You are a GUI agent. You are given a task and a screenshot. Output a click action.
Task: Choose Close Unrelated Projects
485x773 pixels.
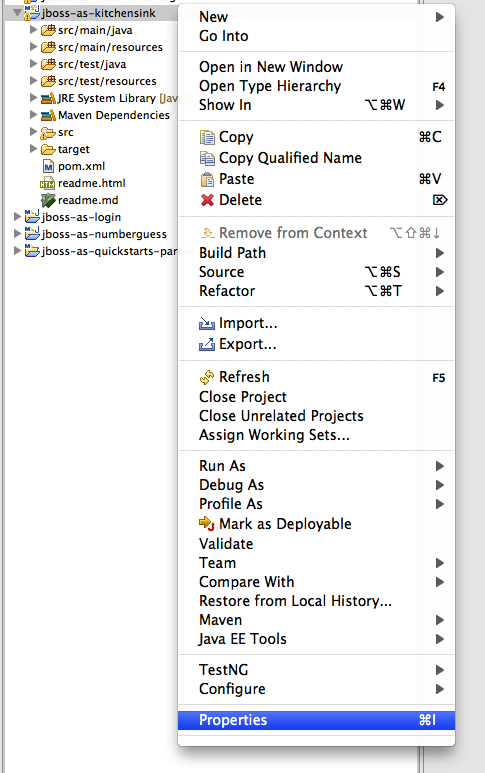[316, 416]
